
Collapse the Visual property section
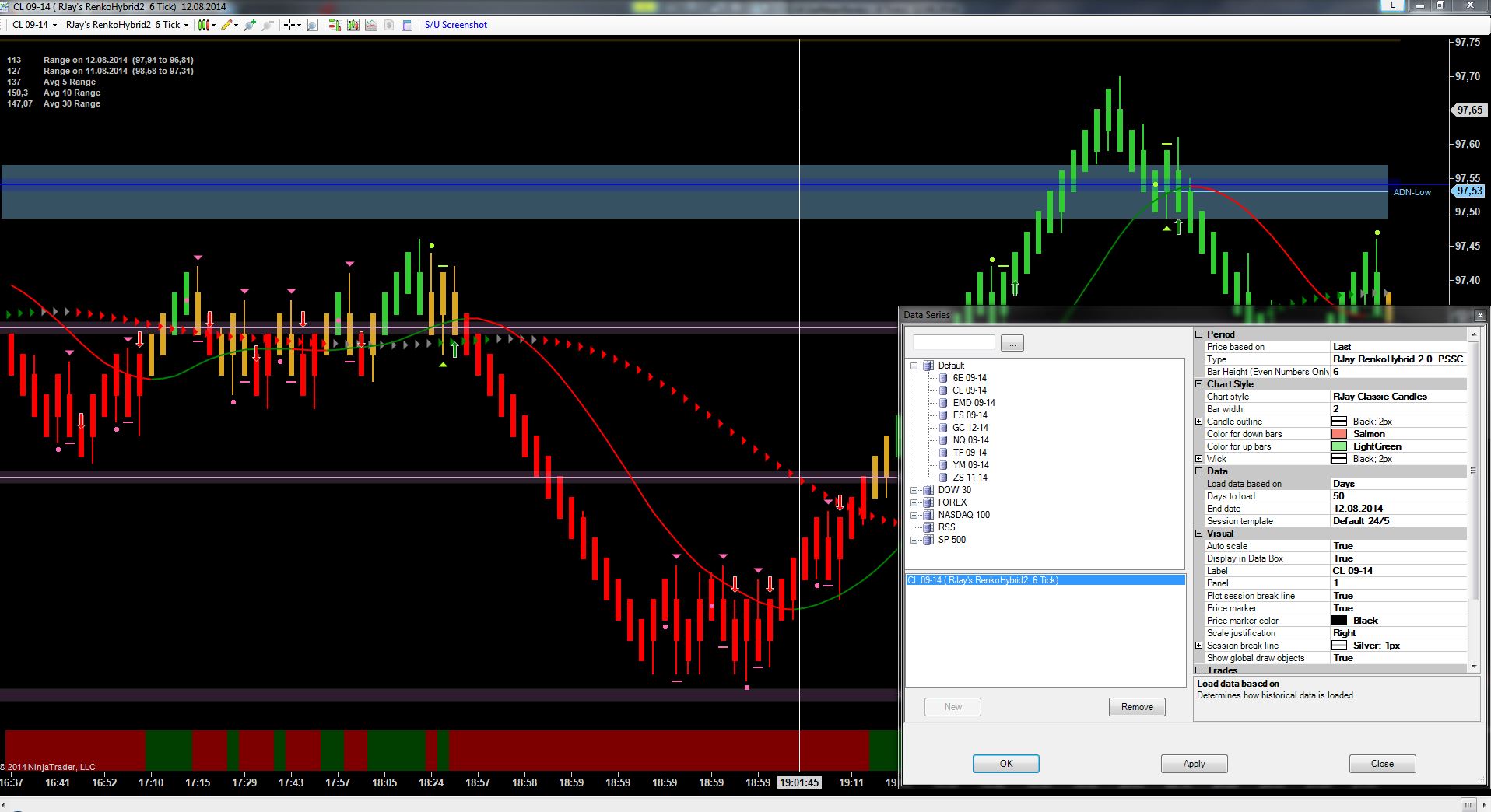pyautogui.click(x=1199, y=534)
